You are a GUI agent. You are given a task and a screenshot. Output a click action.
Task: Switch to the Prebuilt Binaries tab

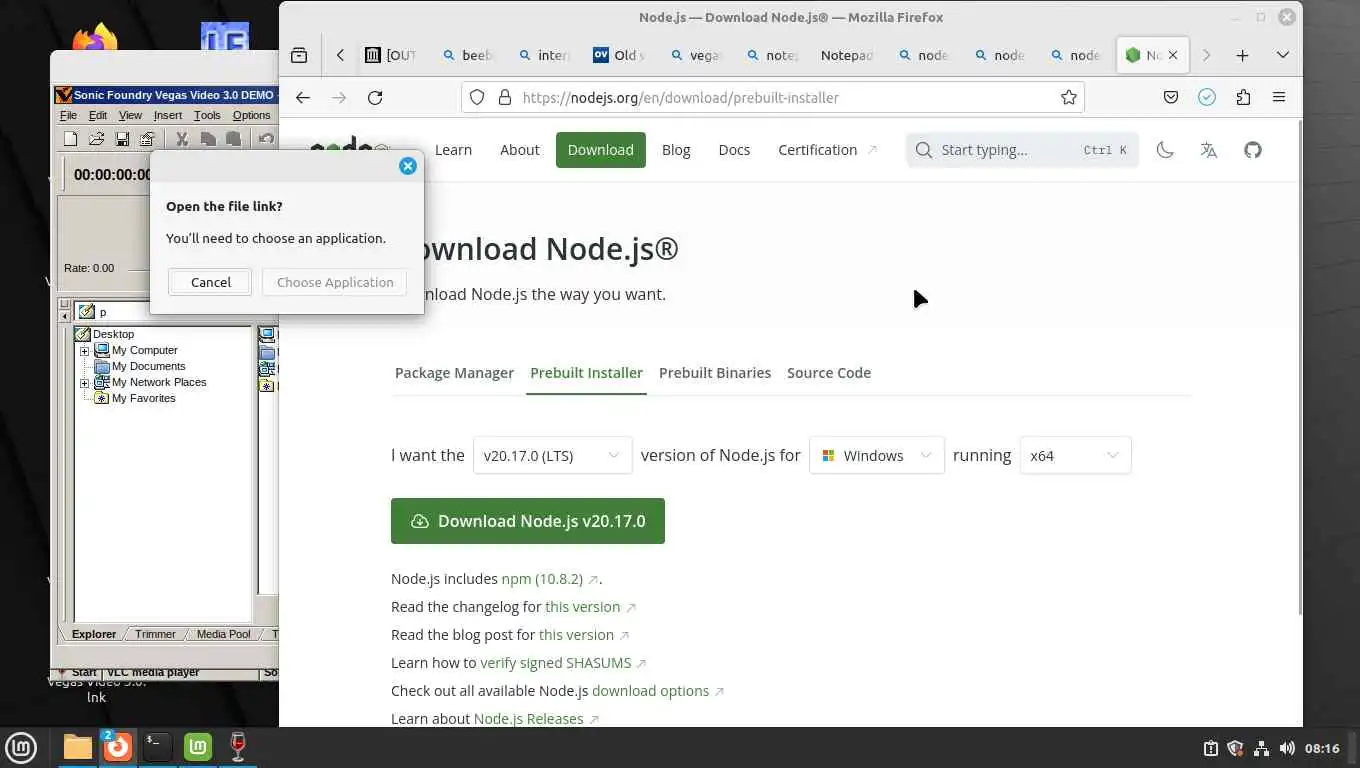click(715, 373)
